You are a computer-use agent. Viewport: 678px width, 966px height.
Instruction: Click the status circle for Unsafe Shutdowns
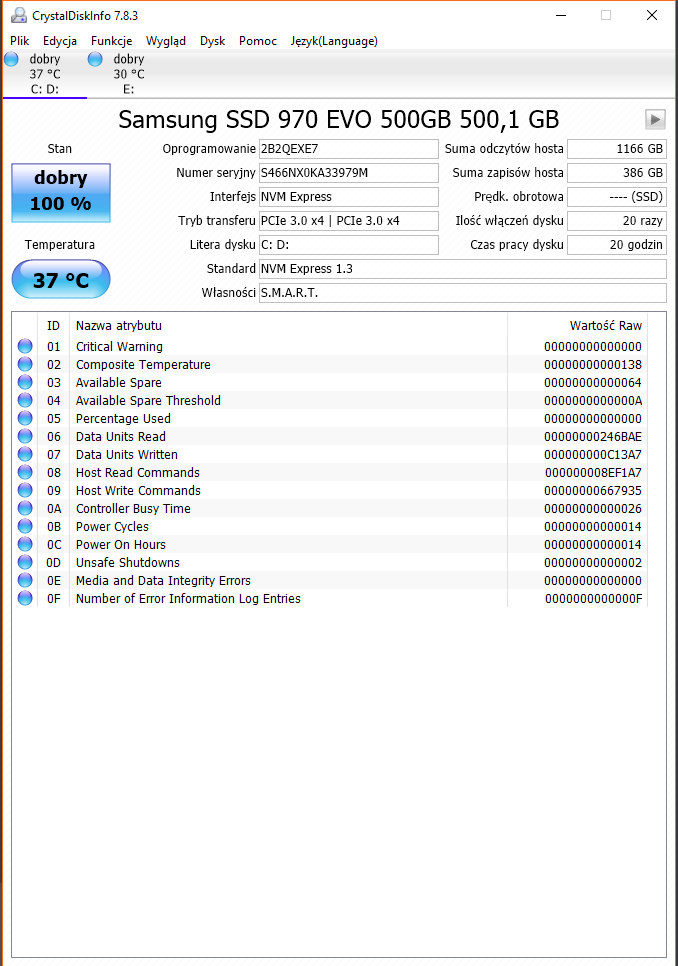pos(25,562)
